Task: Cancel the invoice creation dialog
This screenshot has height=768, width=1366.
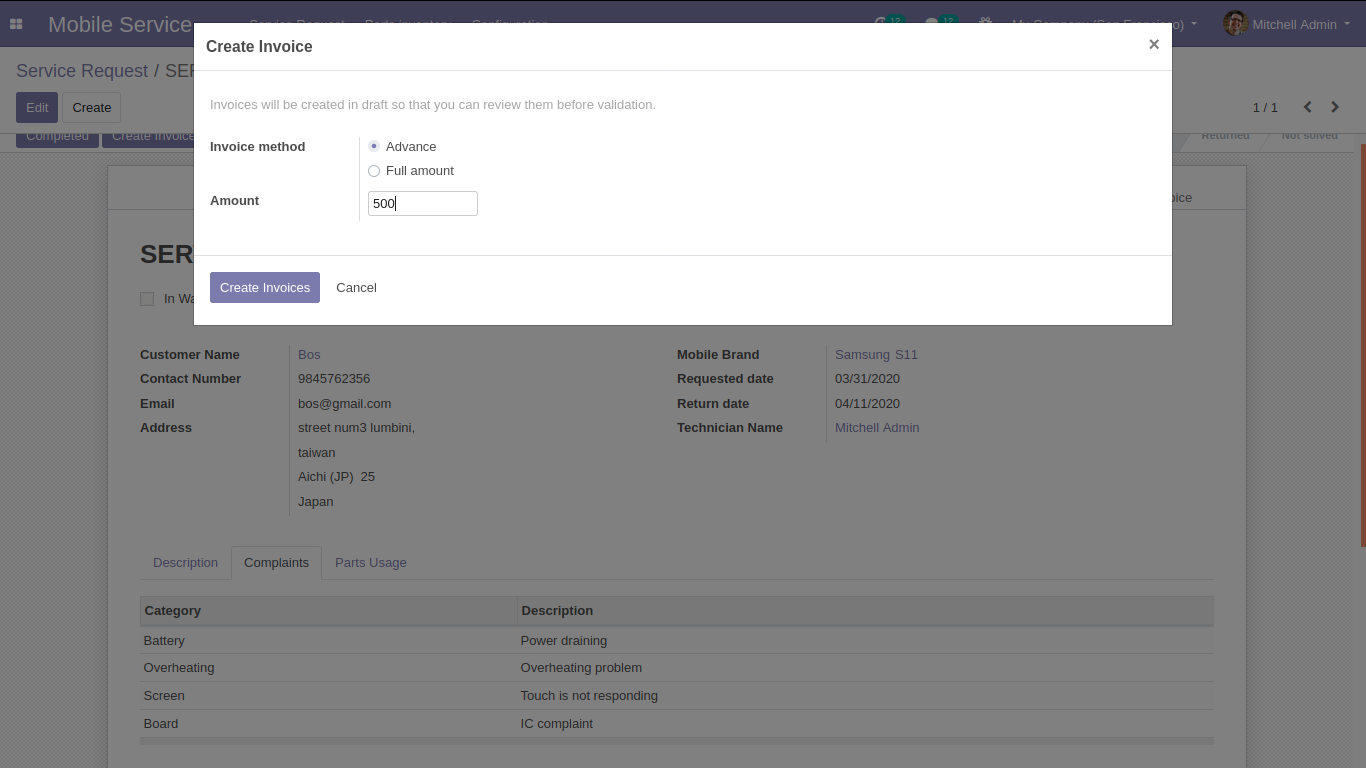Action: [356, 287]
